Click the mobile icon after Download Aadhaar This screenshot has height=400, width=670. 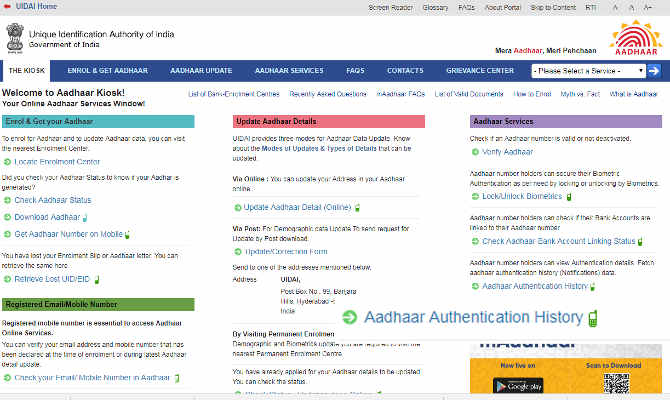(85, 217)
